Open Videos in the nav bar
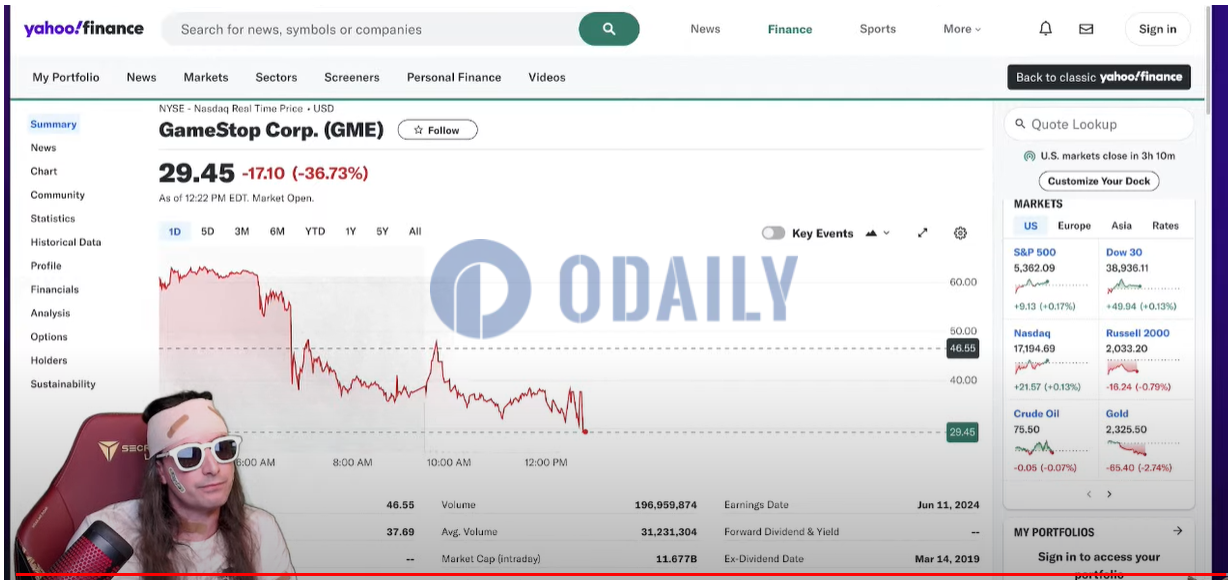The image size is (1228, 580). pos(547,77)
